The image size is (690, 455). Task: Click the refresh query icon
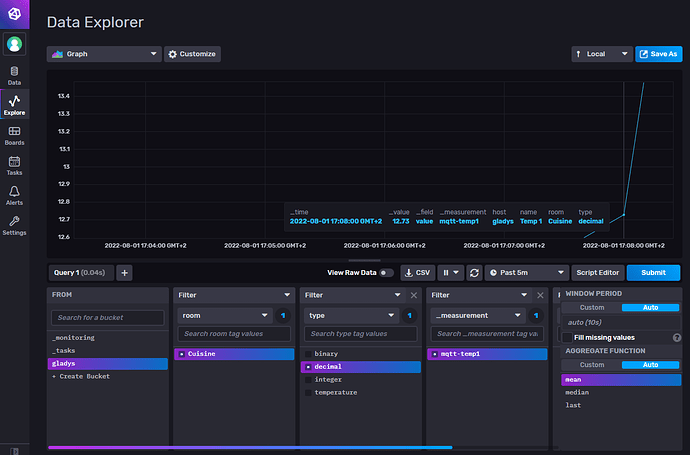click(474, 272)
